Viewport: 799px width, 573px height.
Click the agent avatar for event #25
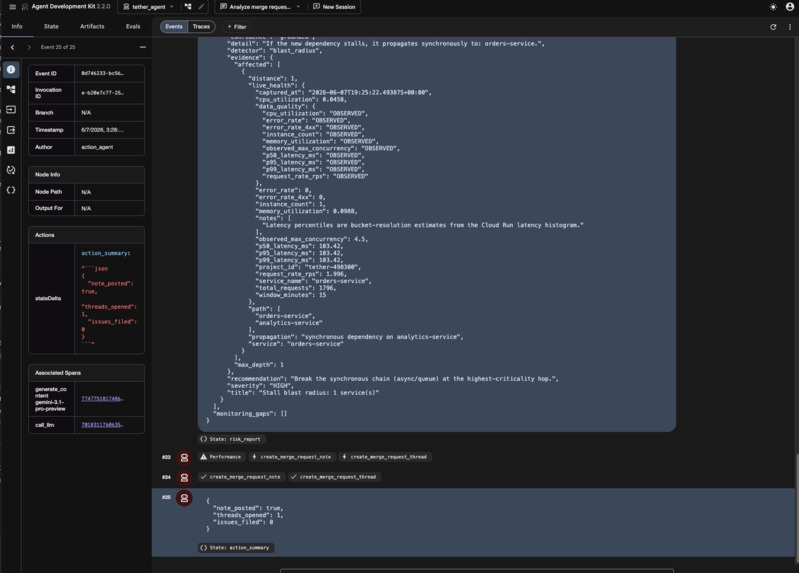click(184, 498)
